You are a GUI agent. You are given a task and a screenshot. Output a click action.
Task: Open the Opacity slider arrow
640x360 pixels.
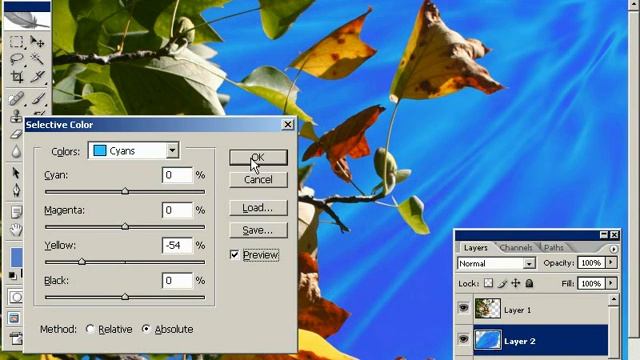611,262
